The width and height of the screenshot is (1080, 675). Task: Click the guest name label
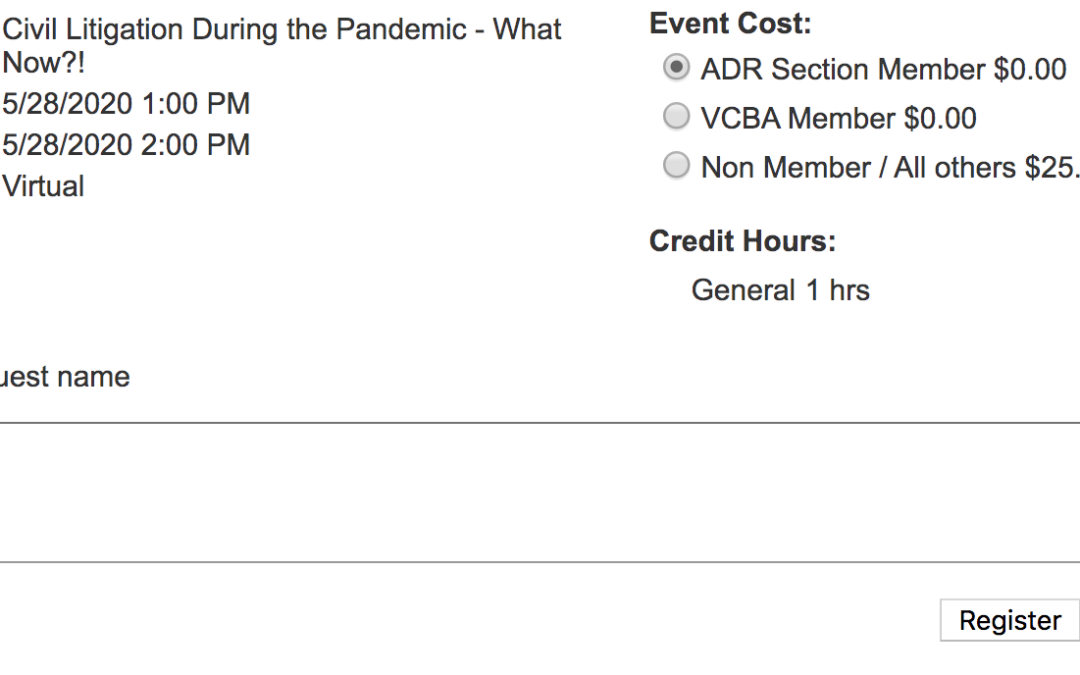(x=64, y=377)
